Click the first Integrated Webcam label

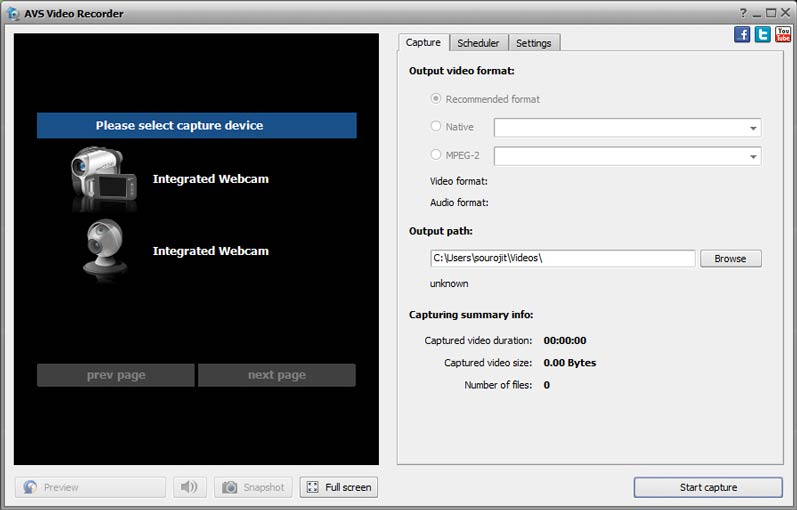point(210,179)
